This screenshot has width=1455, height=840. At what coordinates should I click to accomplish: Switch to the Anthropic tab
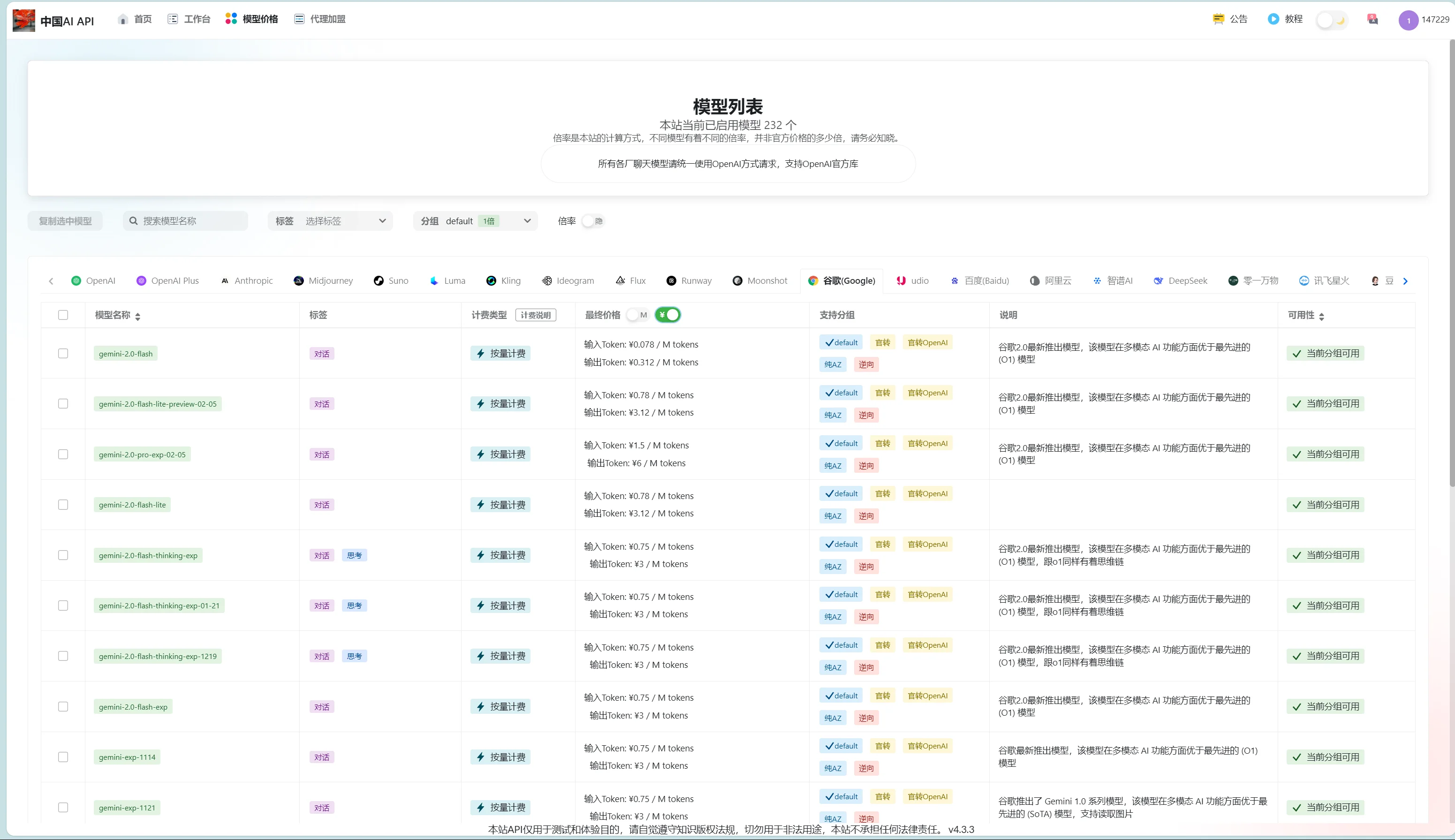[246, 281]
